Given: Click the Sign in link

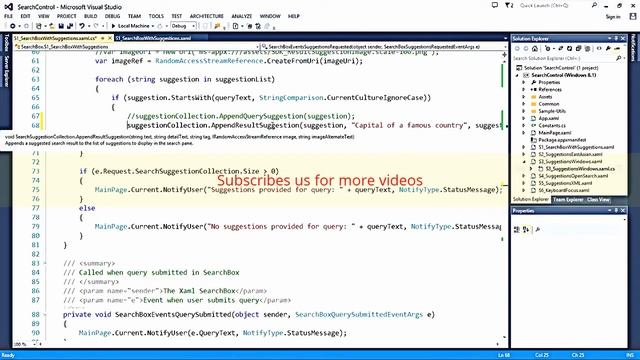Looking at the screenshot, I should click(613, 17).
